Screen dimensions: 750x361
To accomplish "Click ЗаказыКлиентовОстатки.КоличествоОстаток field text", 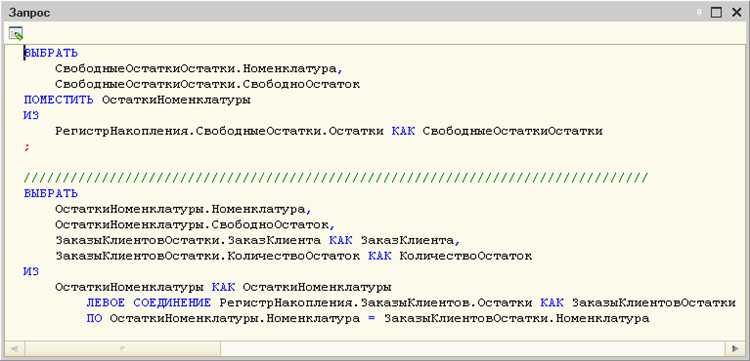I will 208,256.
